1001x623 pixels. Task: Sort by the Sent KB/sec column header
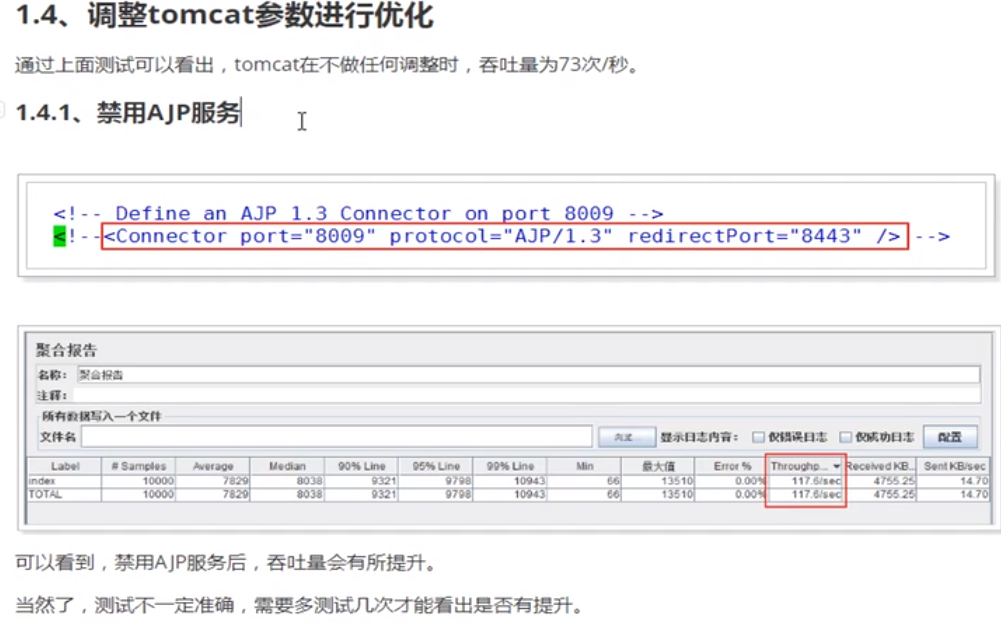click(954, 466)
